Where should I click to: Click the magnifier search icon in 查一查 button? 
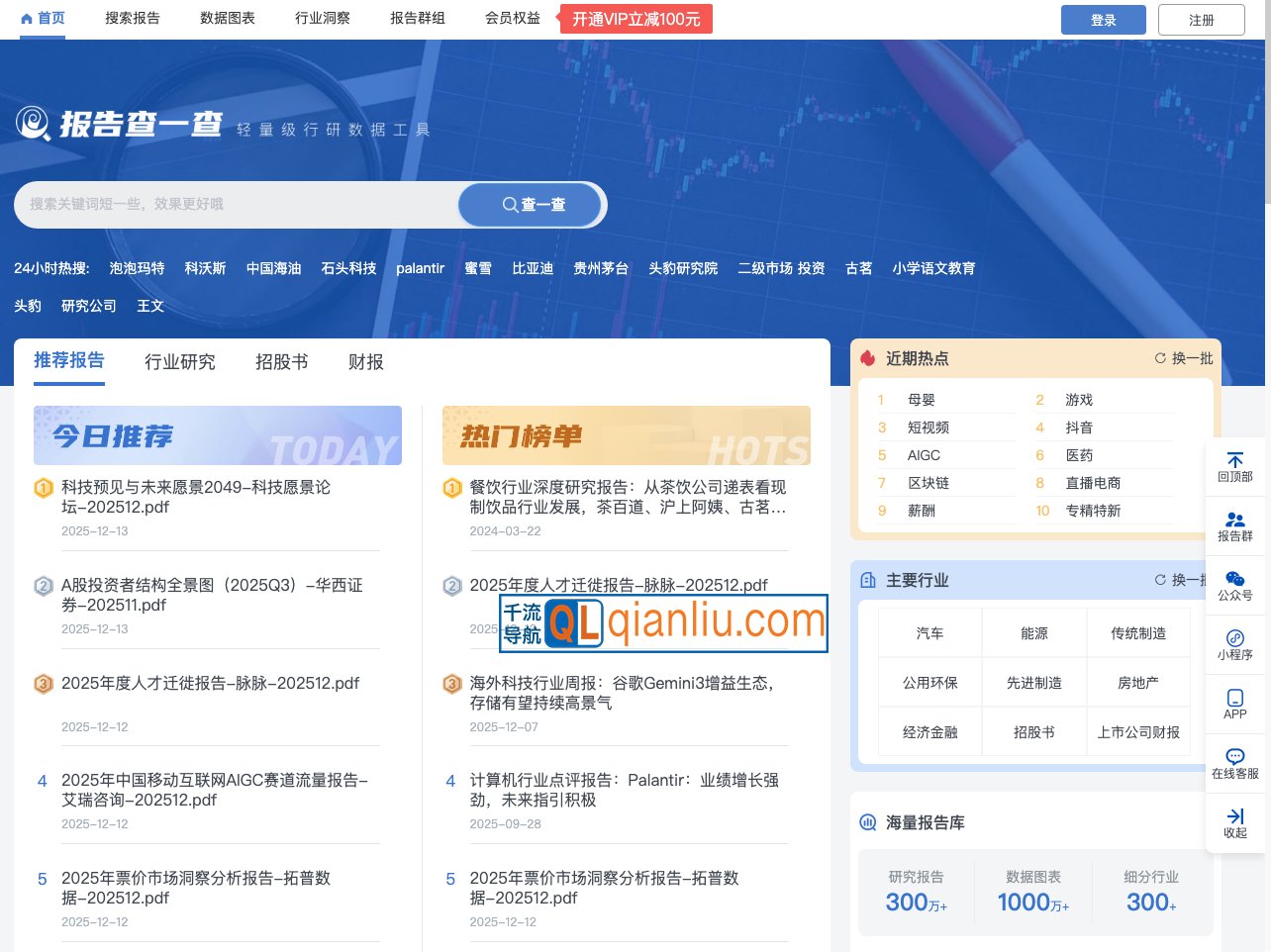(x=509, y=205)
